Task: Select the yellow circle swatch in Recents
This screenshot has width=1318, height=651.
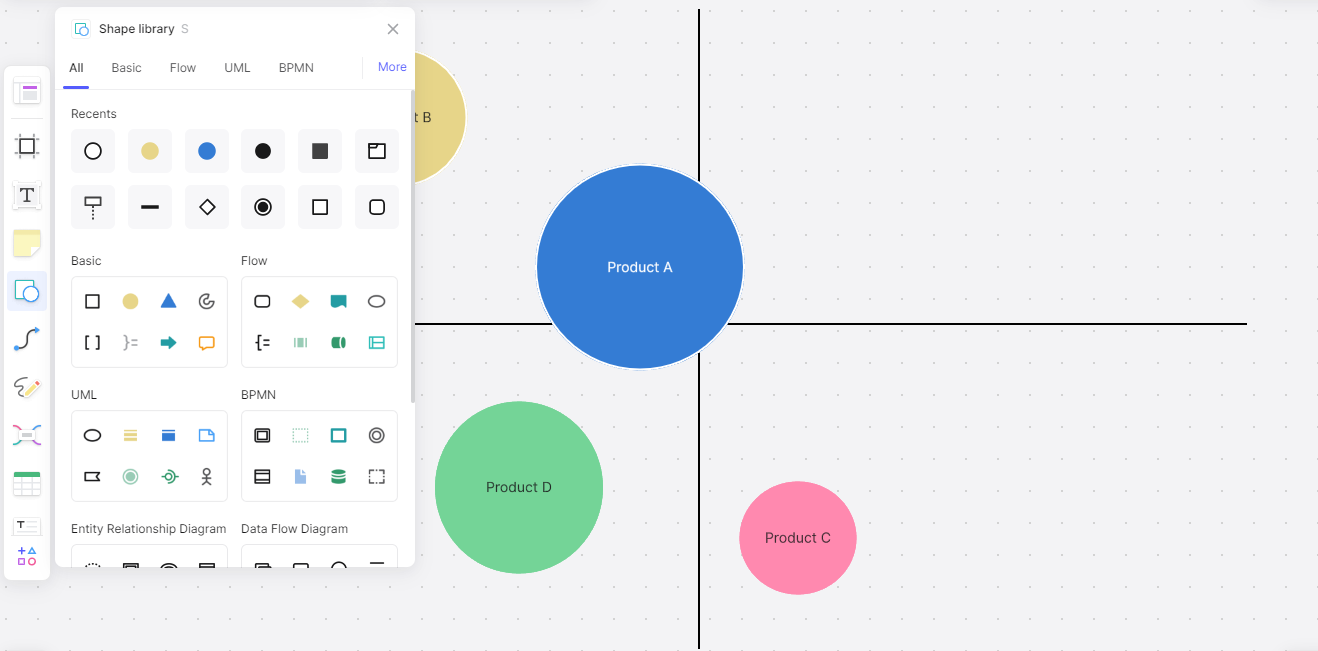Action: [x=149, y=150]
